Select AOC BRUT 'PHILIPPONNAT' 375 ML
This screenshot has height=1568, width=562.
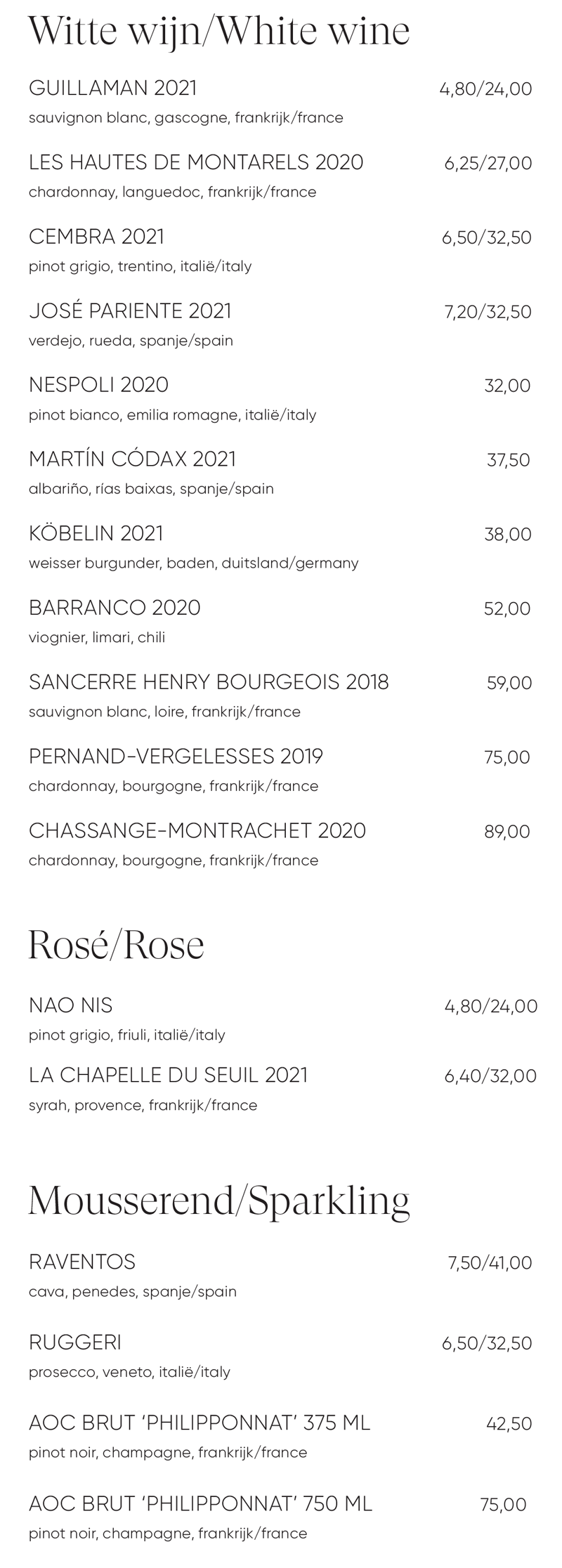pyautogui.click(x=200, y=1423)
